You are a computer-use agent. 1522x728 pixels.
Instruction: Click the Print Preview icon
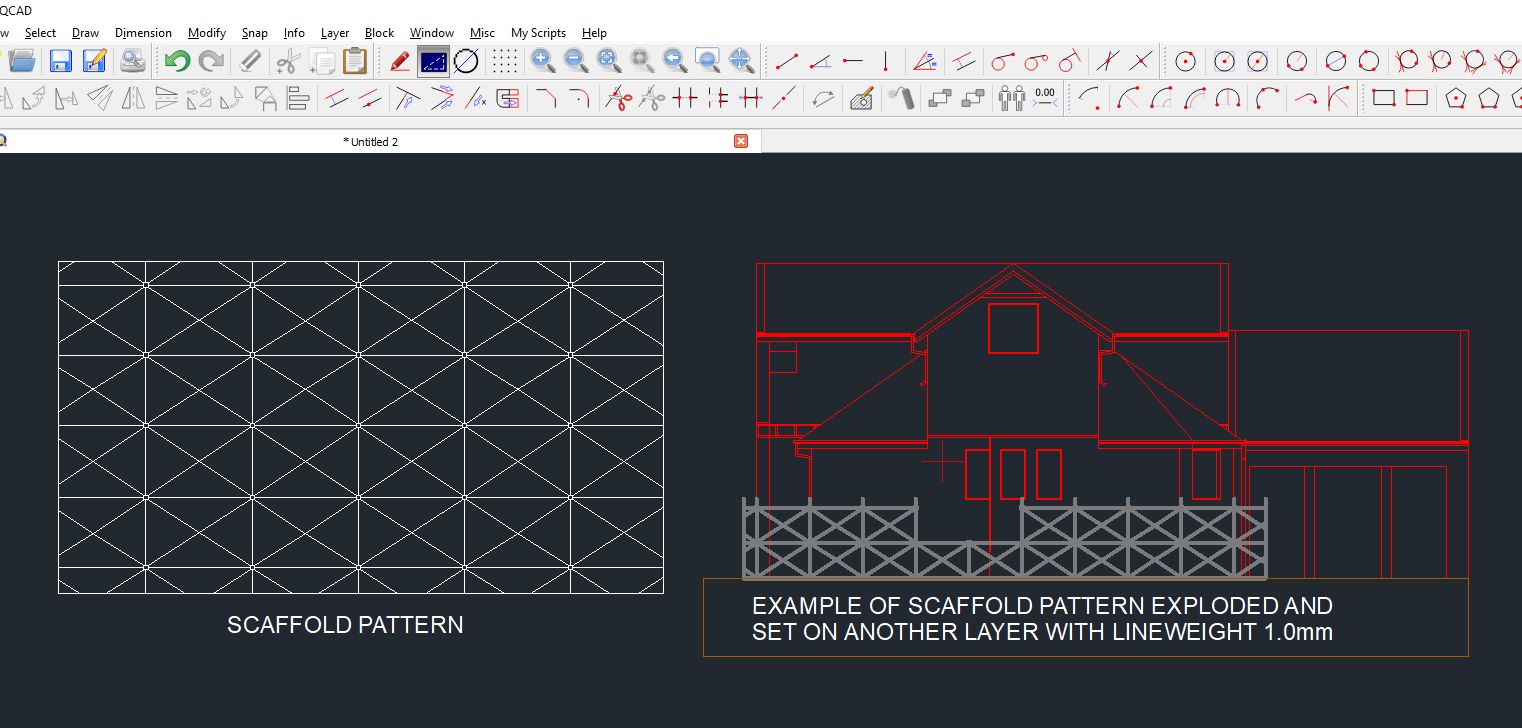(132, 62)
